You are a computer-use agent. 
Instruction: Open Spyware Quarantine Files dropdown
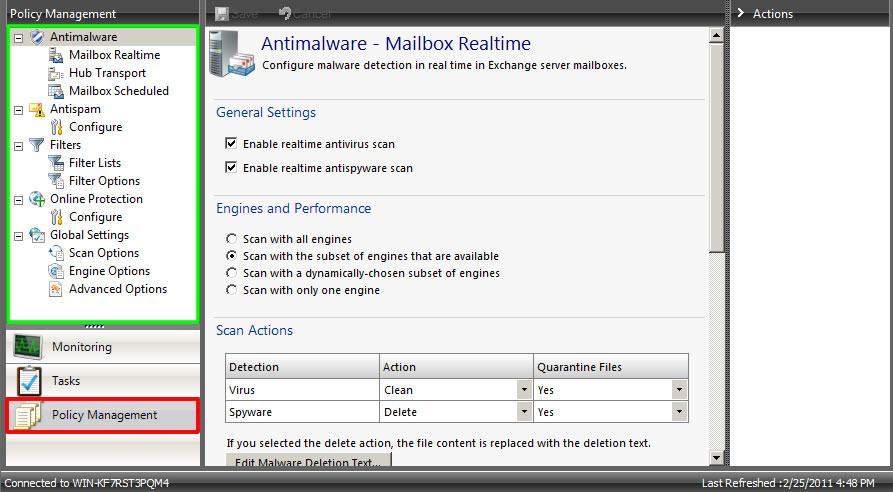[679, 412]
